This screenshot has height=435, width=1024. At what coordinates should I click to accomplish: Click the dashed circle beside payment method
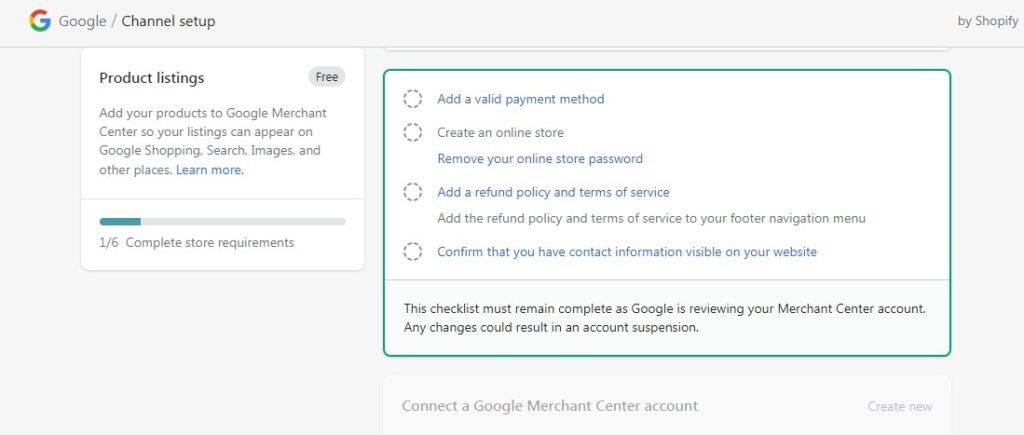(x=412, y=99)
